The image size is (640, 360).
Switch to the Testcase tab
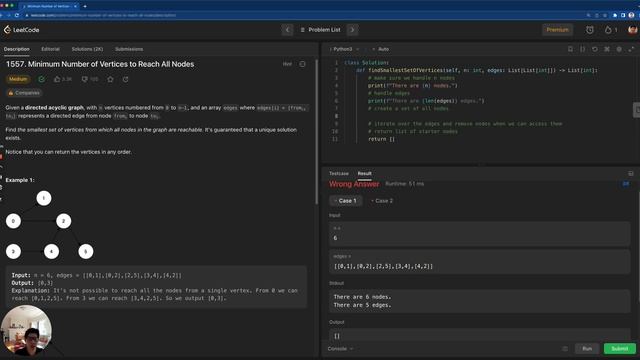(339, 173)
